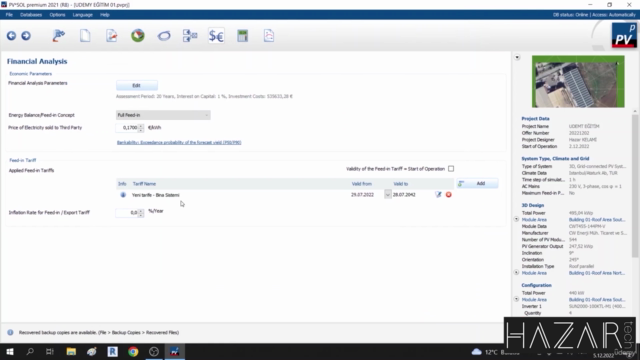
Task: Click the Building 01-Roof Area Sout... link in 3D Design
Action: coord(597,220)
